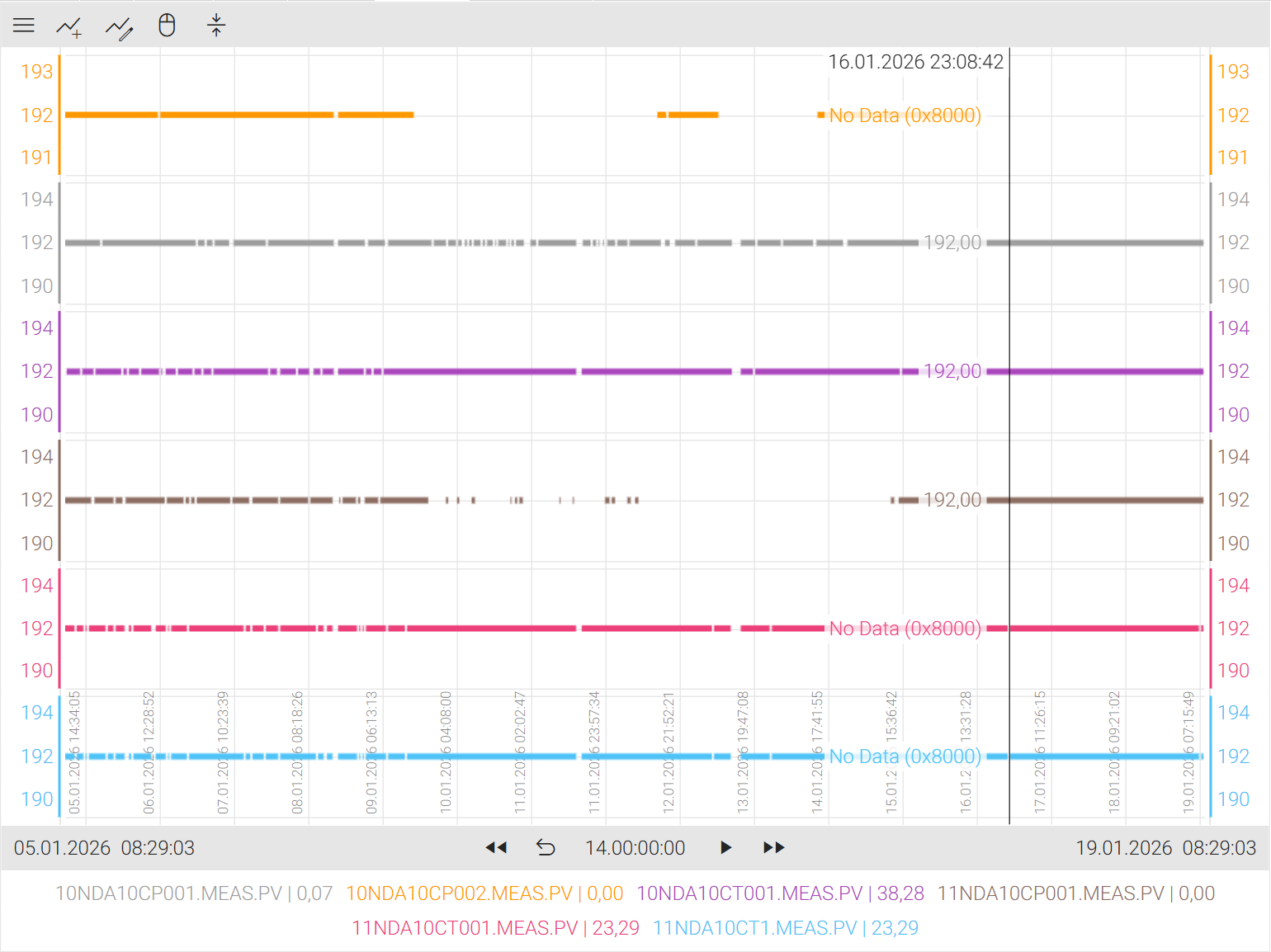Viewport: 1271px width, 952px height.
Task: Step backward with the rewind button
Action: [x=496, y=848]
